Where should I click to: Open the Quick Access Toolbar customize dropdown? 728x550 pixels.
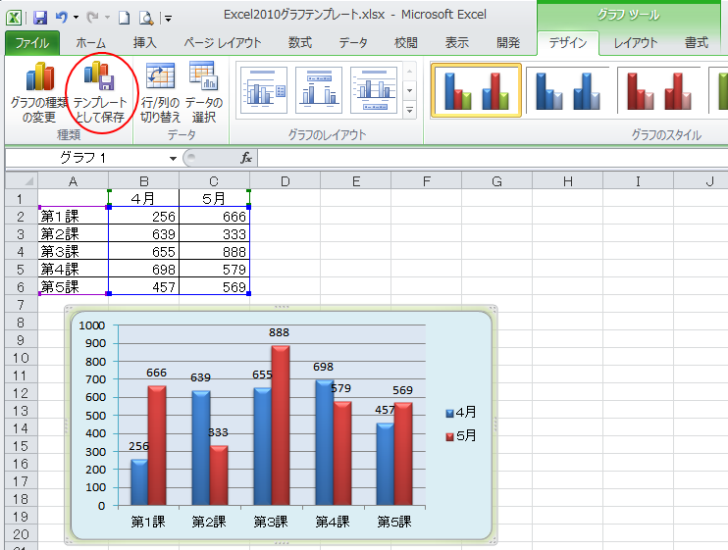(168, 18)
